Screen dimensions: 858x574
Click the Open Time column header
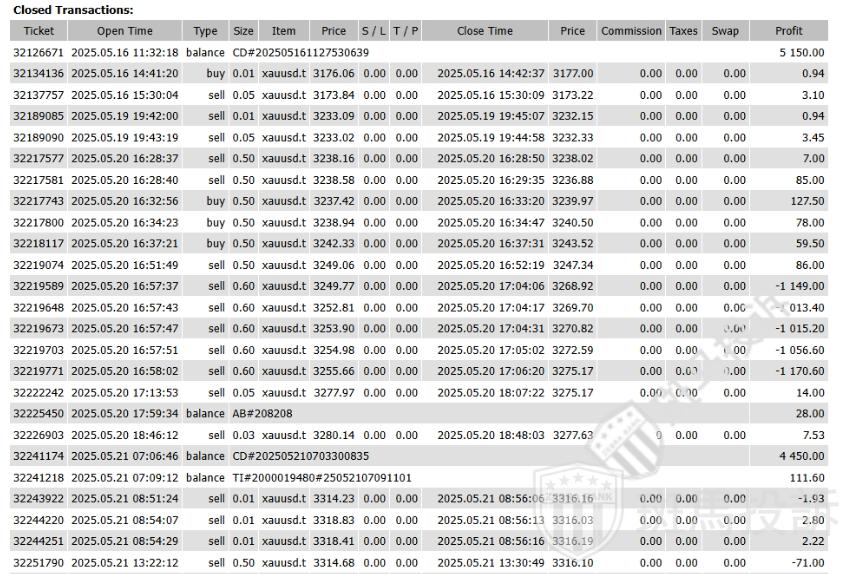pyautogui.click(x=125, y=31)
